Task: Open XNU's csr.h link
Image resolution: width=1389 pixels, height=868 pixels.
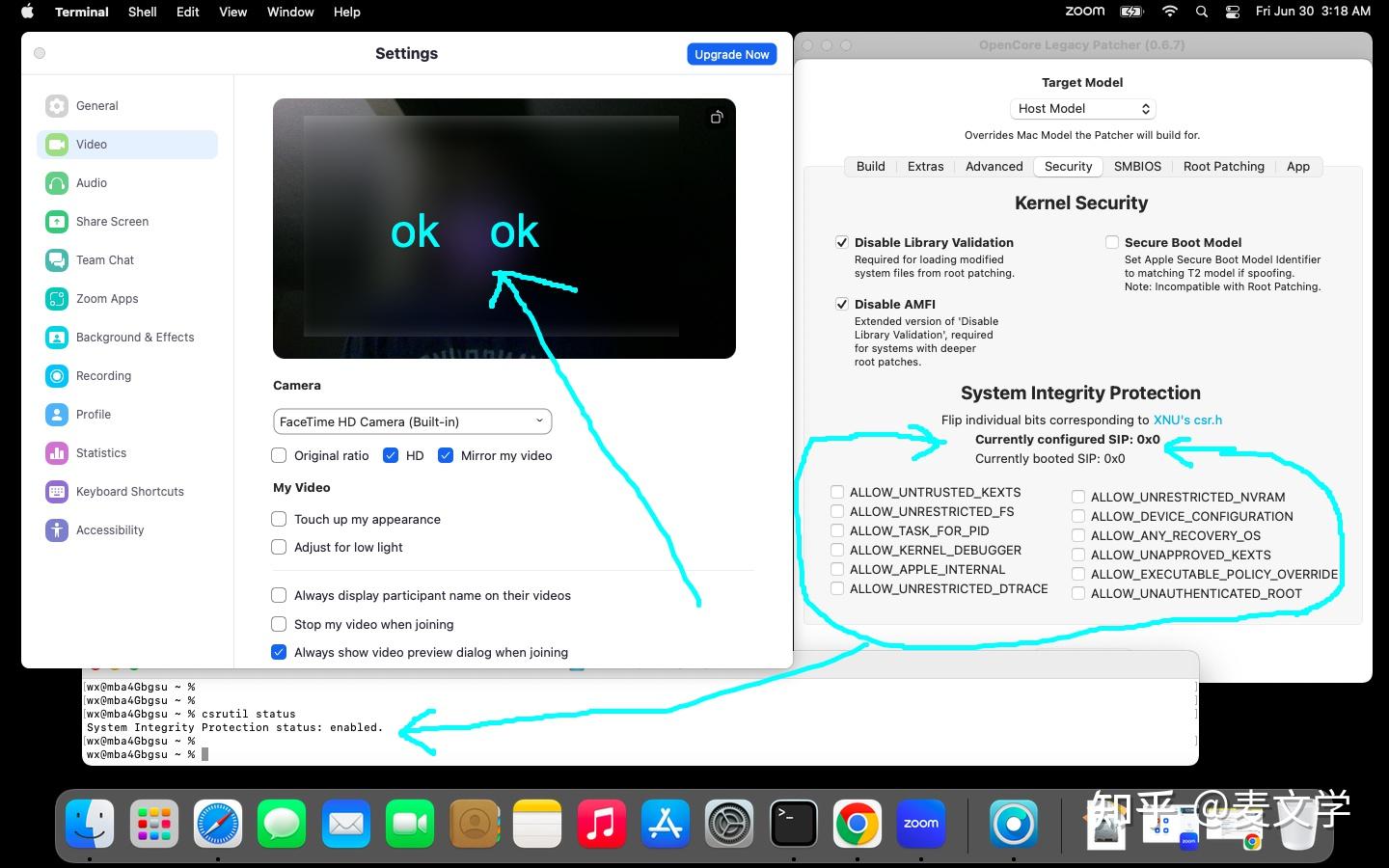Action: pos(1187,420)
